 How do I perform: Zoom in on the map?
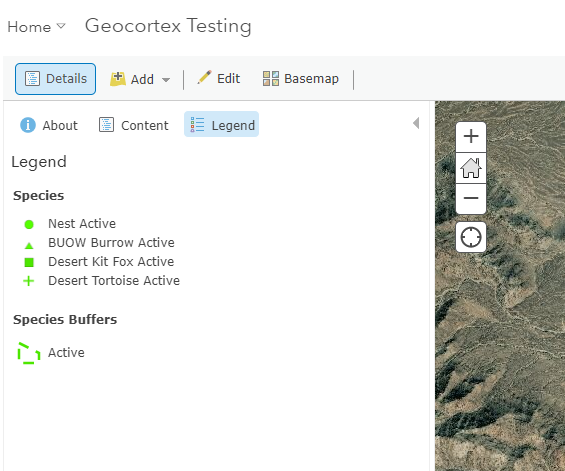[x=471, y=137]
